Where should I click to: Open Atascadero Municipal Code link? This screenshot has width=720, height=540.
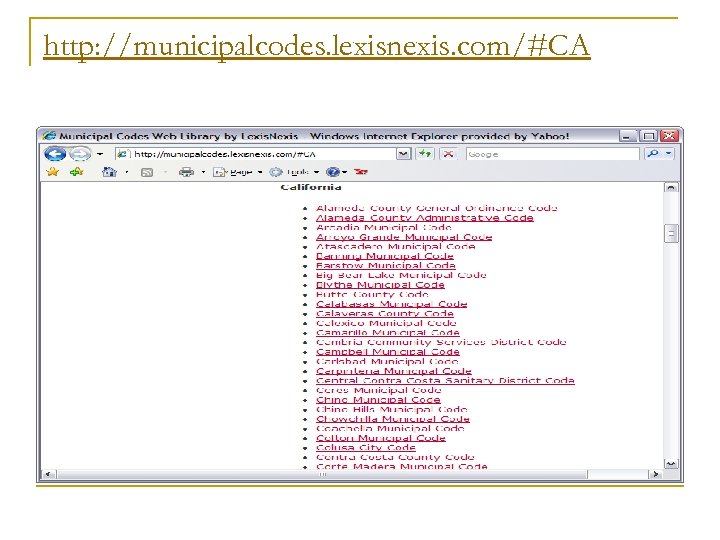tap(395, 247)
